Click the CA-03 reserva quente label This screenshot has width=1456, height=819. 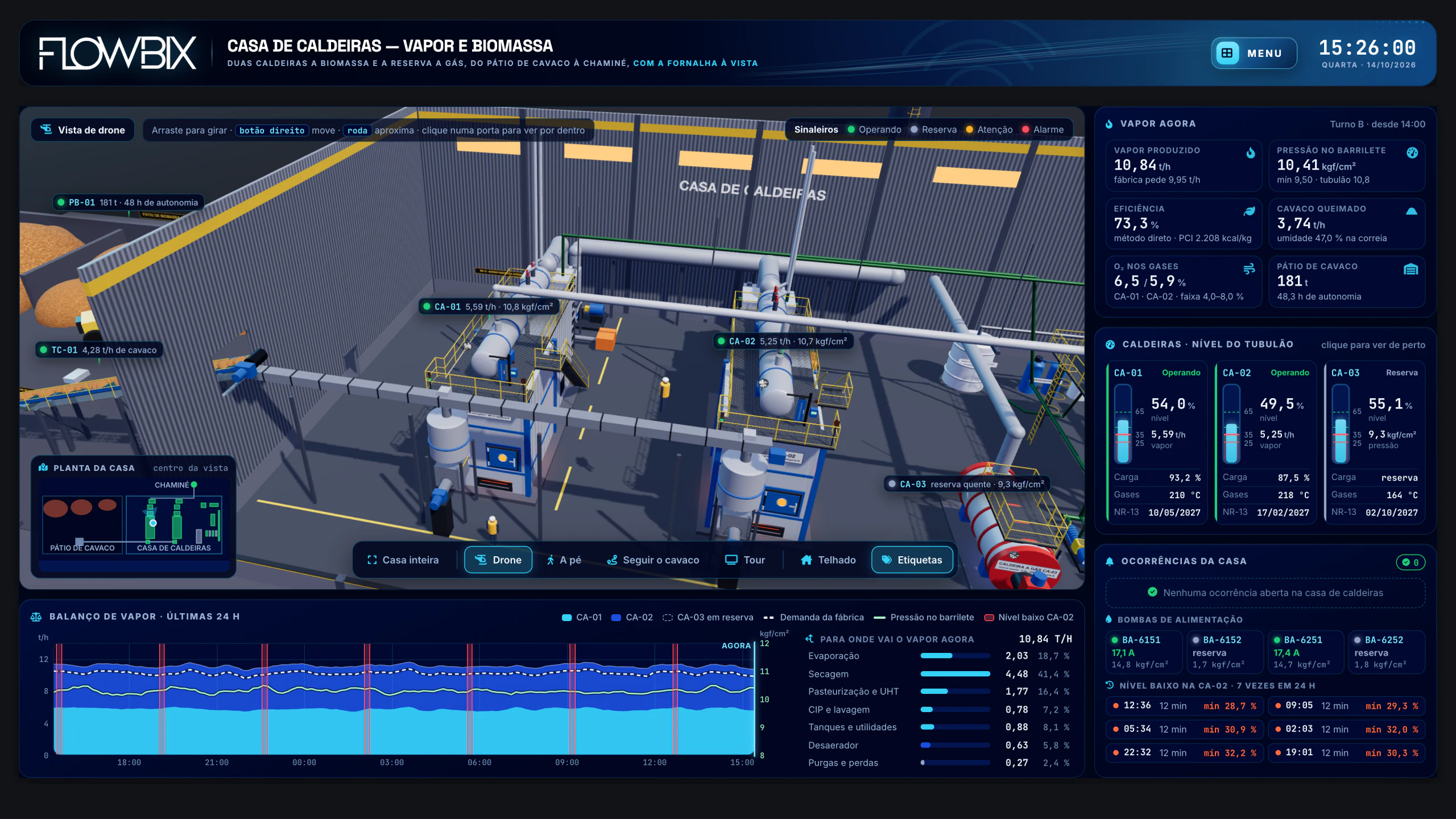pyautogui.click(x=967, y=485)
